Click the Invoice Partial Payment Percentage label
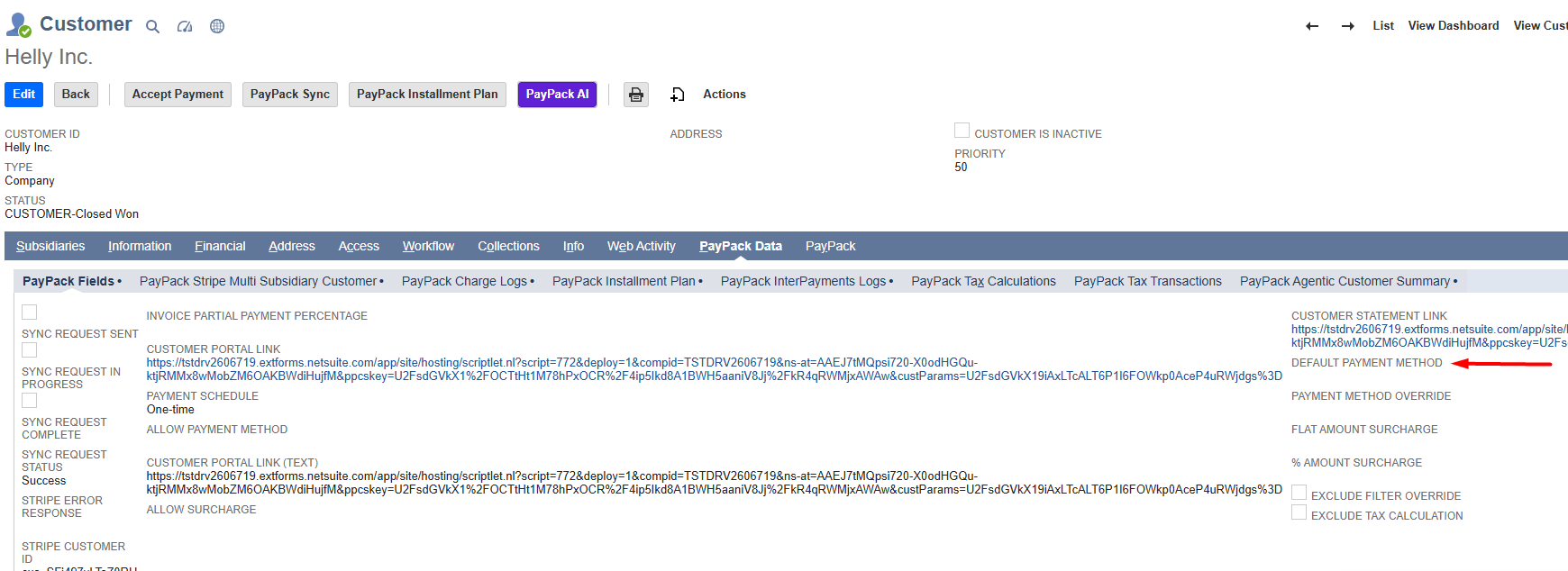This screenshot has height=571, width=1568. pos(257,316)
